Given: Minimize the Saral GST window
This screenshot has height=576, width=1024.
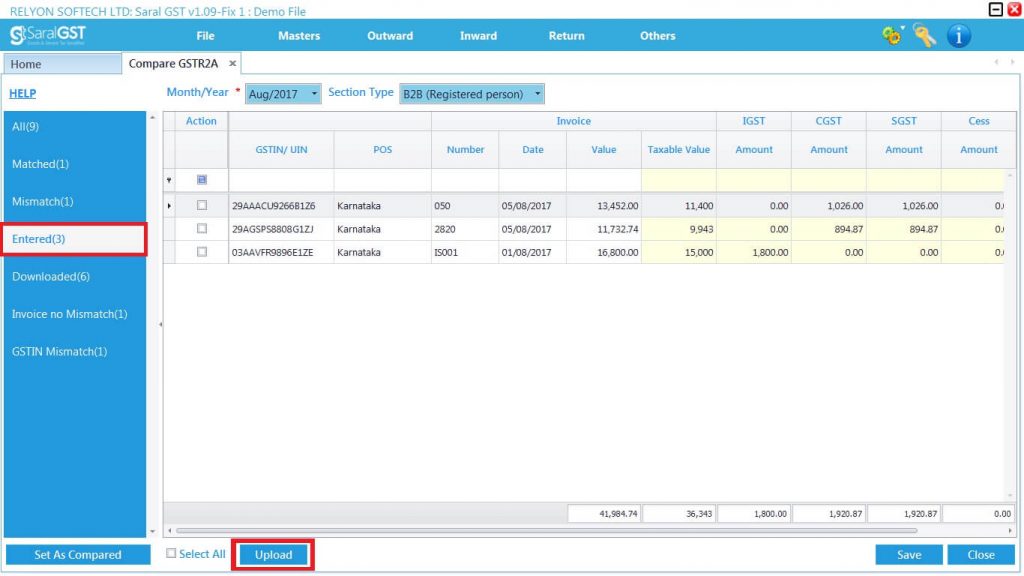Looking at the screenshot, I should click(995, 9).
